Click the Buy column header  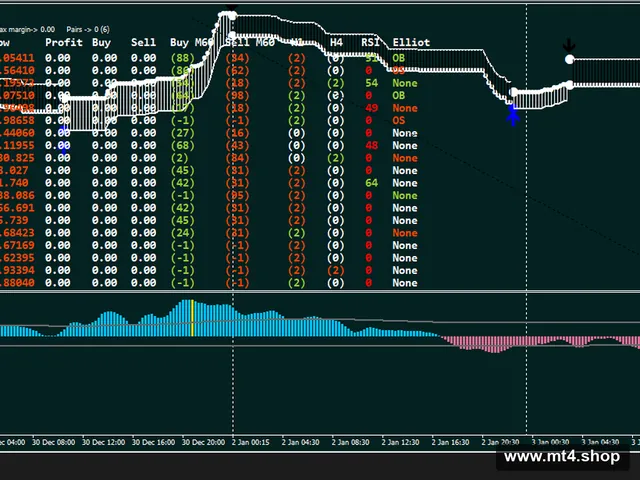tap(101, 42)
